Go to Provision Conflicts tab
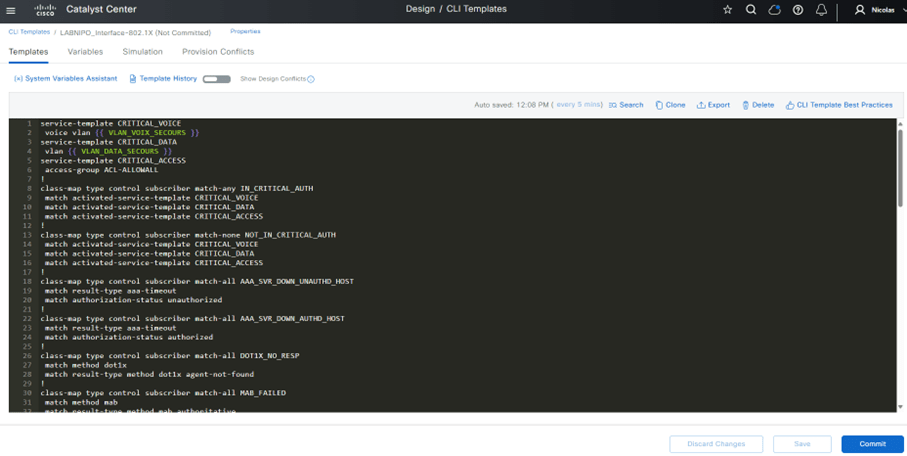The width and height of the screenshot is (907, 456). [218, 52]
